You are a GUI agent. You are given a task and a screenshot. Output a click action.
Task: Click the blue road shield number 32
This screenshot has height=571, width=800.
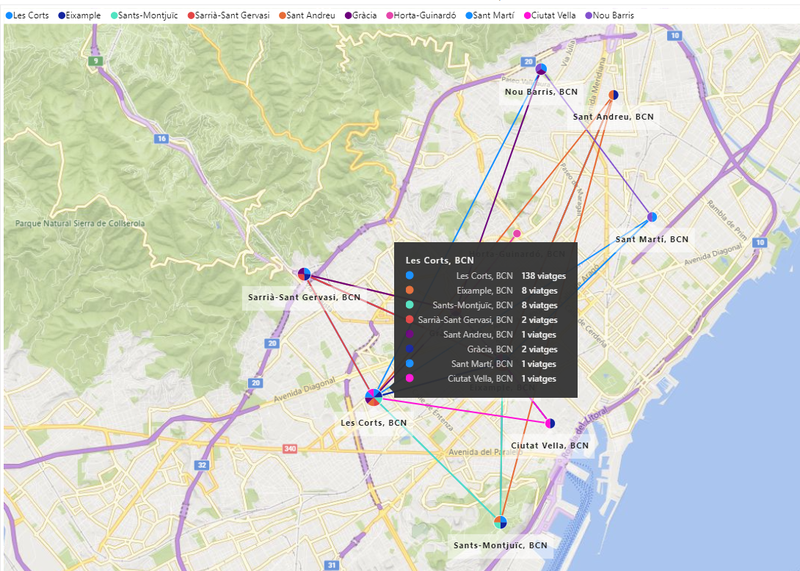click(202, 465)
